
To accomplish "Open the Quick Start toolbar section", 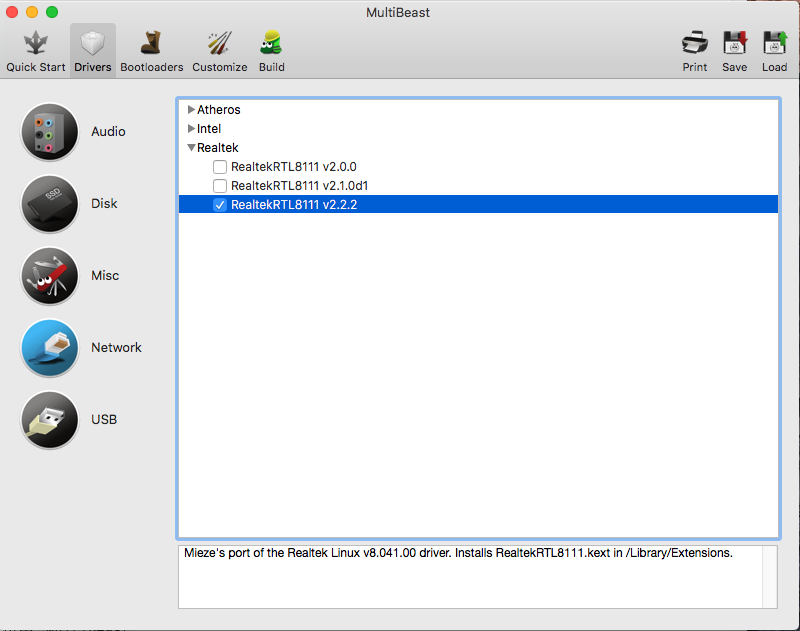I will [x=36, y=51].
